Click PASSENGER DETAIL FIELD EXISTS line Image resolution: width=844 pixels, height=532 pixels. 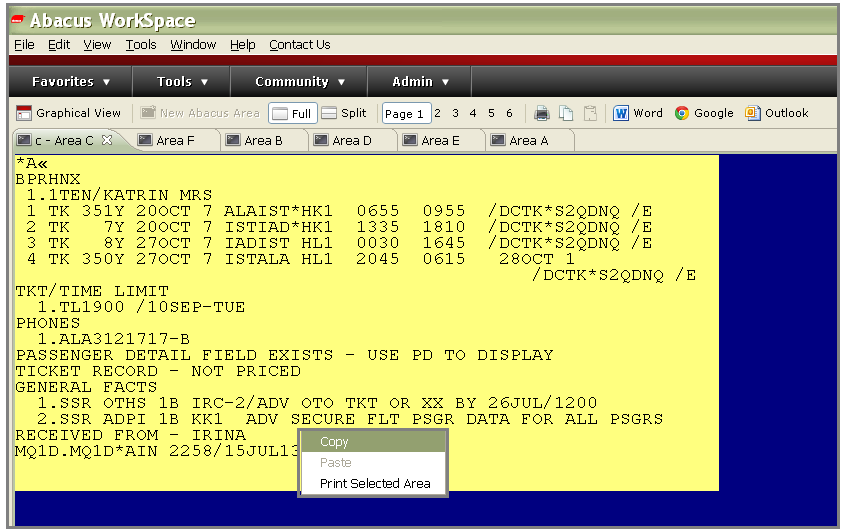tap(284, 355)
